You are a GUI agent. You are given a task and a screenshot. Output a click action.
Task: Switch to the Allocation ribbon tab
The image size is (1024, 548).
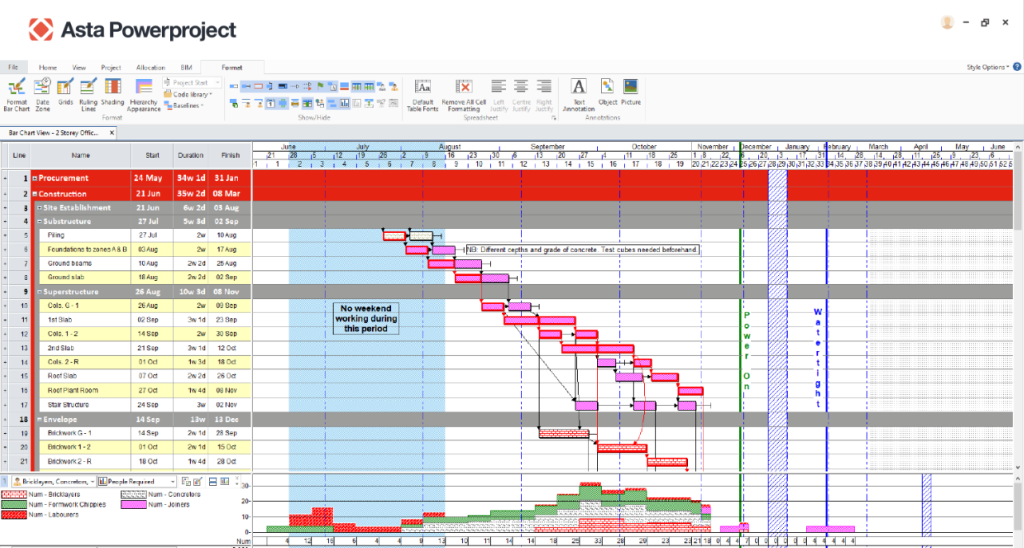[x=151, y=67]
